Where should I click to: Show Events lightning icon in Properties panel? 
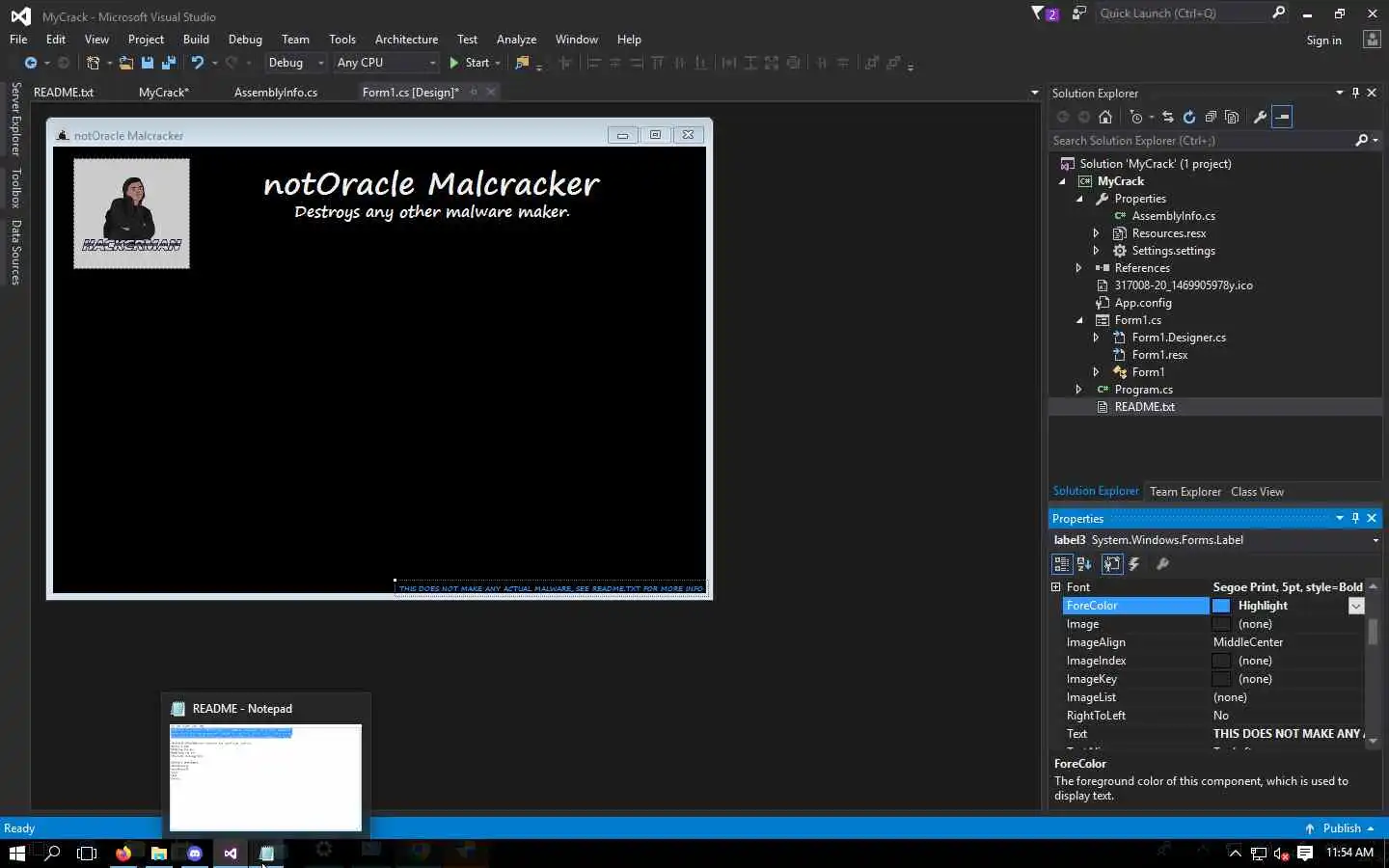point(1134,564)
